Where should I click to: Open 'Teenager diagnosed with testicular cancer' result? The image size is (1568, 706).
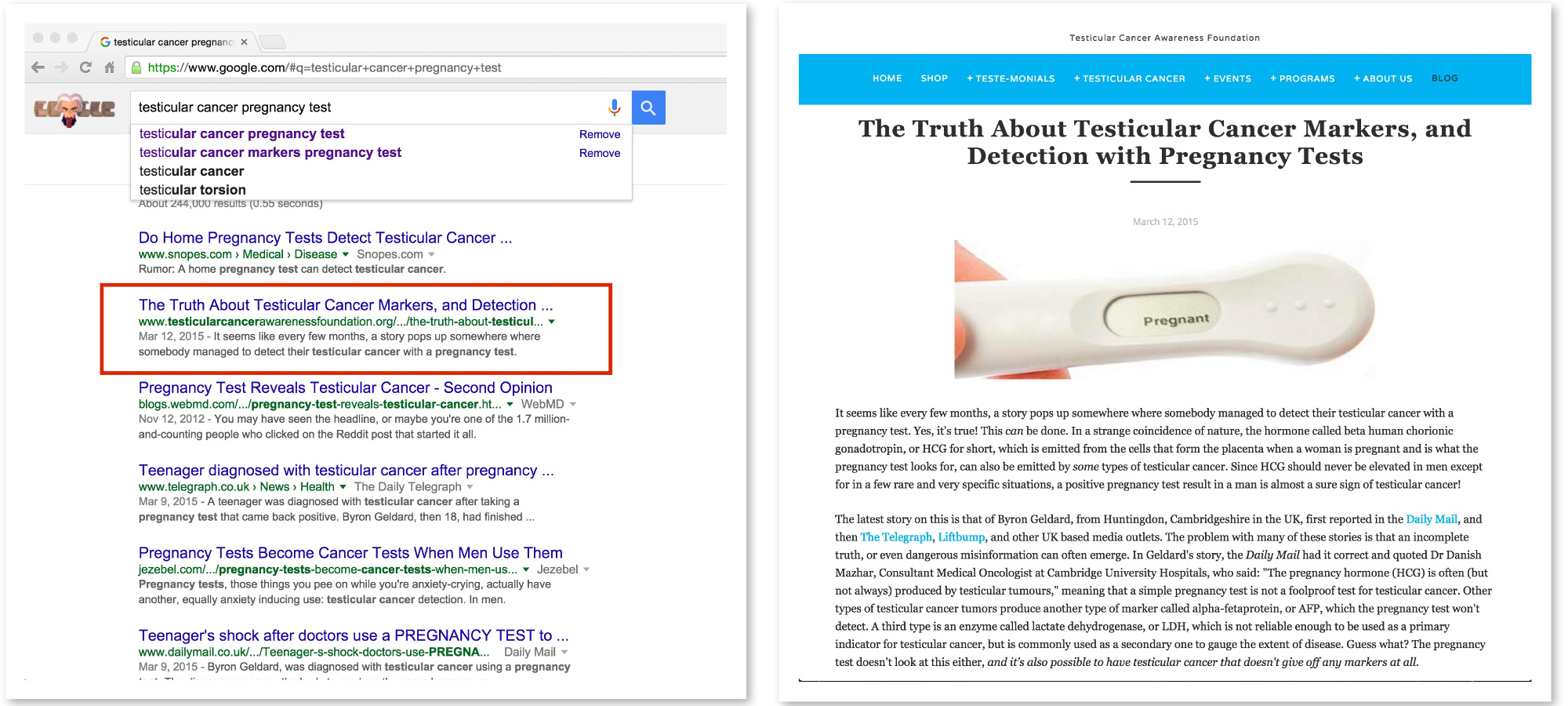pos(346,471)
